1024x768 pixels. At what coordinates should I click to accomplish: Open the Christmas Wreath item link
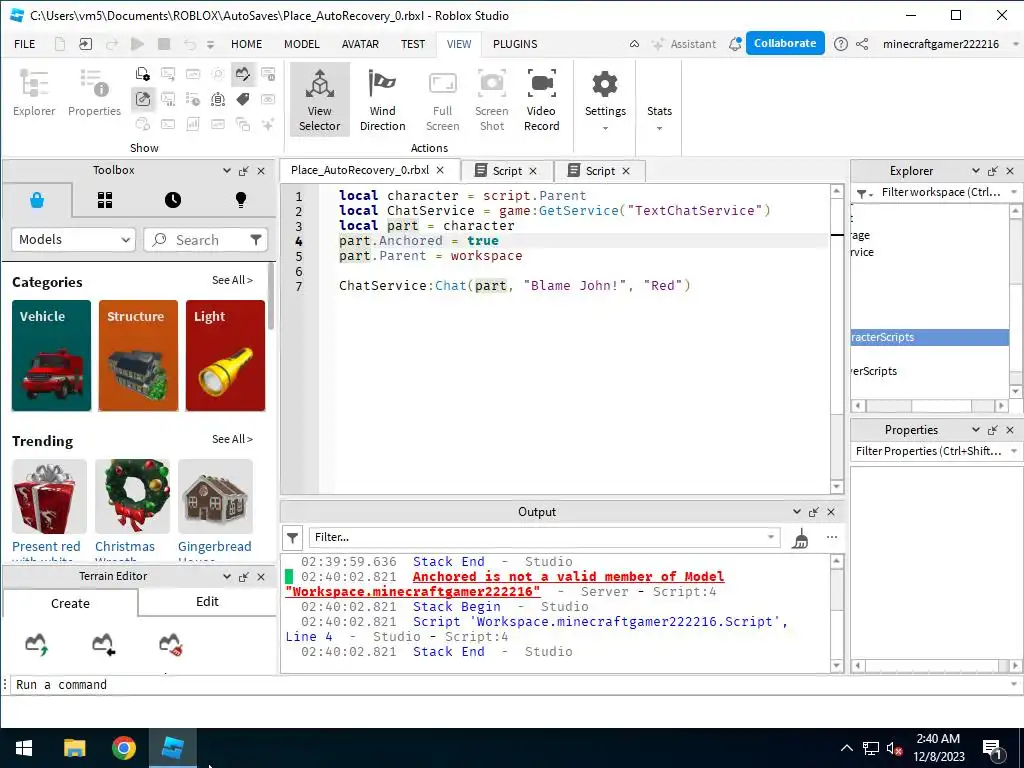(125, 547)
